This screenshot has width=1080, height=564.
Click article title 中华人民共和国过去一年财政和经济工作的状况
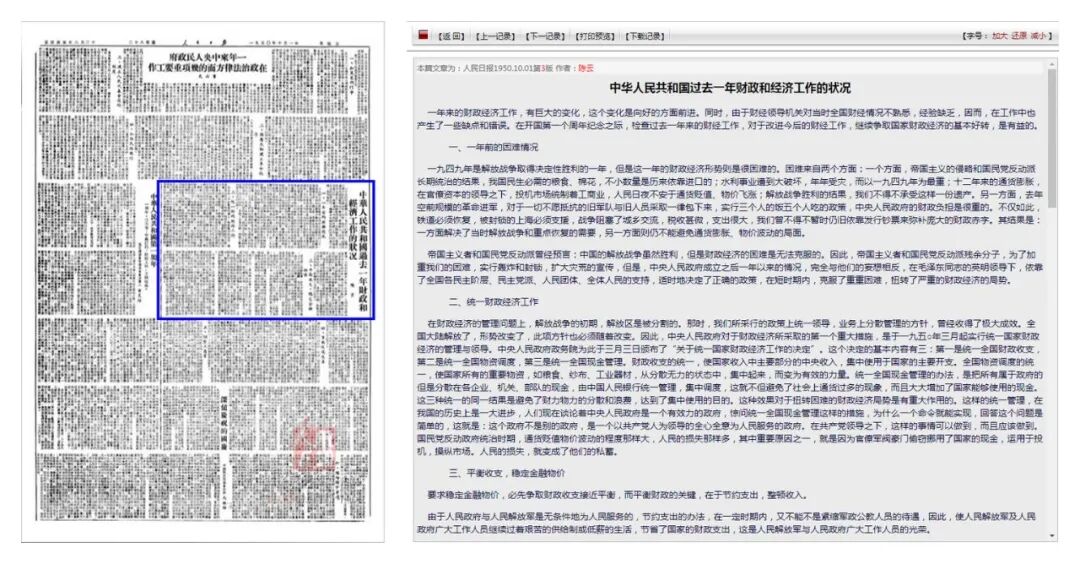tap(730, 87)
